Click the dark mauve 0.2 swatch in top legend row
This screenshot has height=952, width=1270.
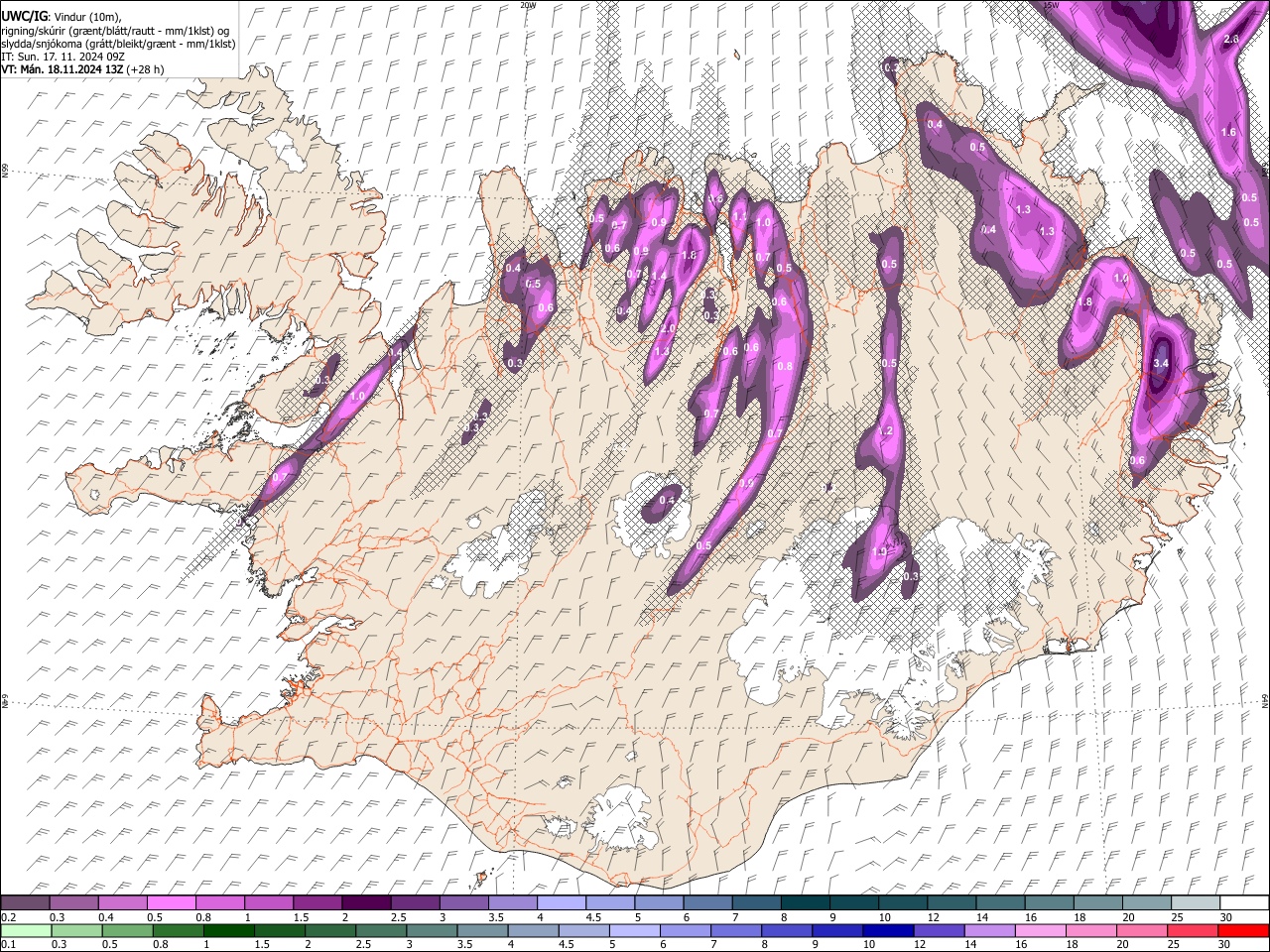tap(25, 902)
